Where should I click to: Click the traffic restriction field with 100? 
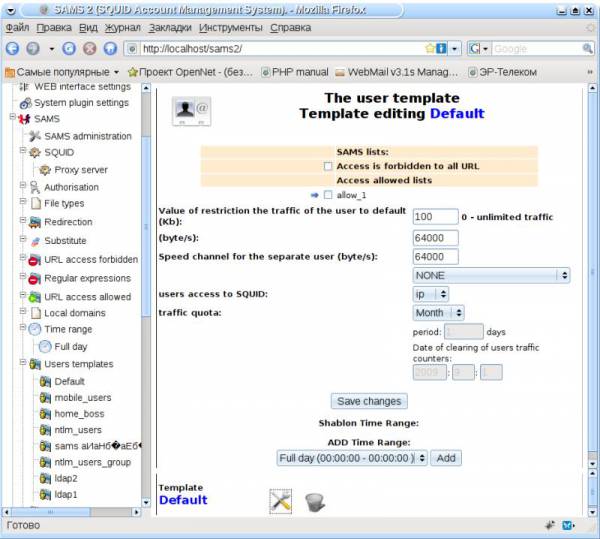[x=435, y=217]
